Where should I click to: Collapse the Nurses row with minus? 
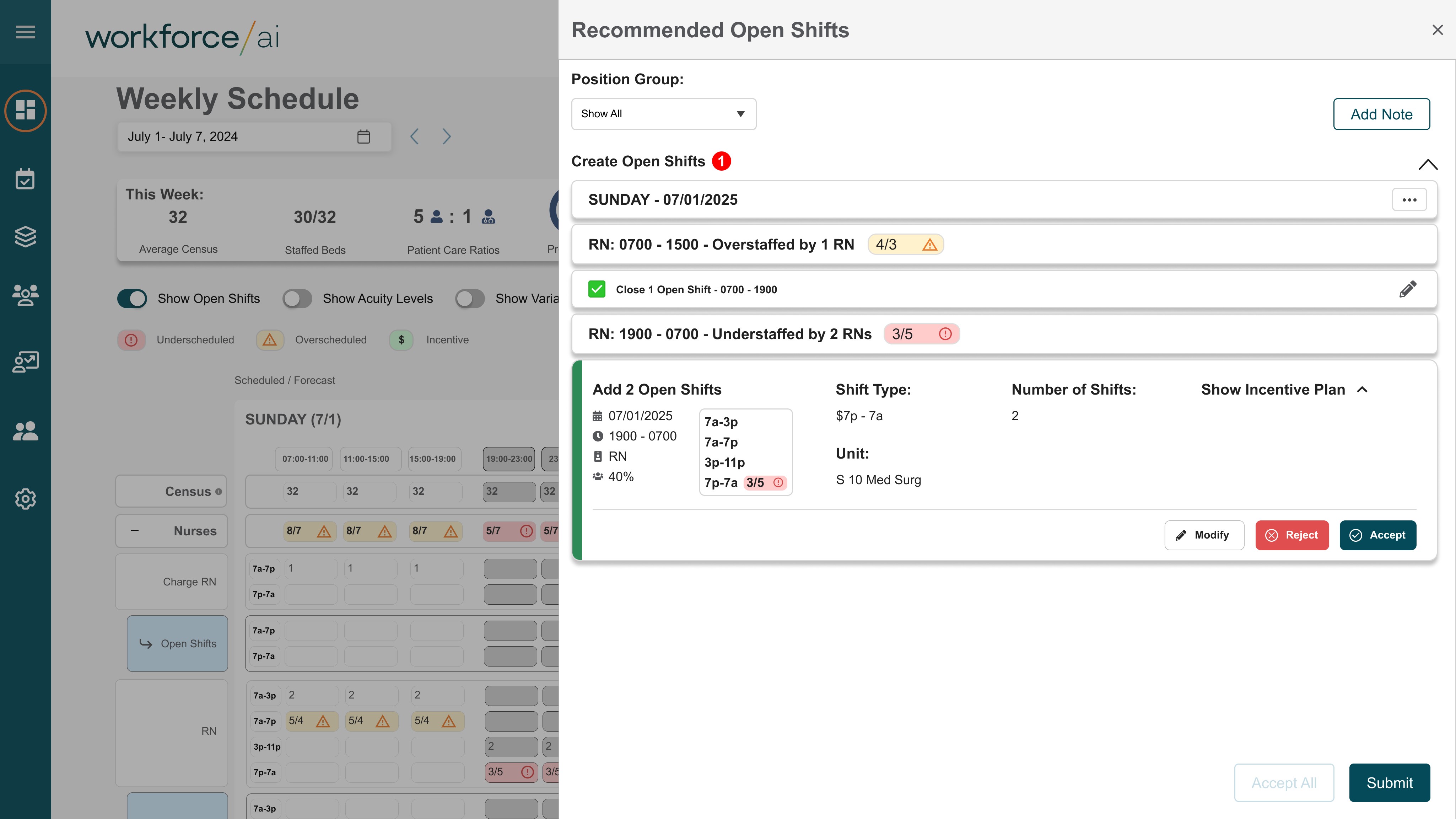(135, 531)
